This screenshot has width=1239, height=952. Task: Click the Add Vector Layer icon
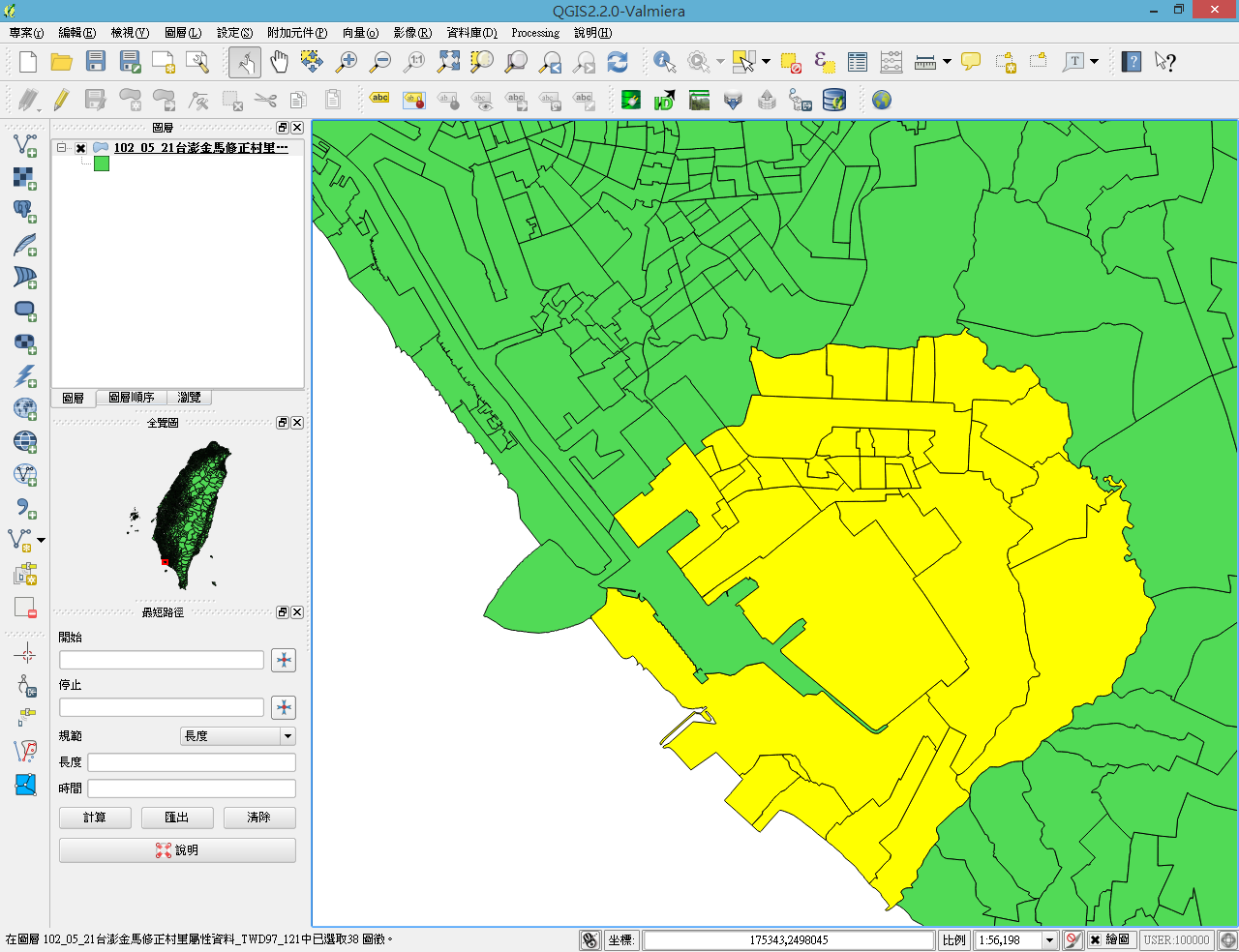click(24, 146)
